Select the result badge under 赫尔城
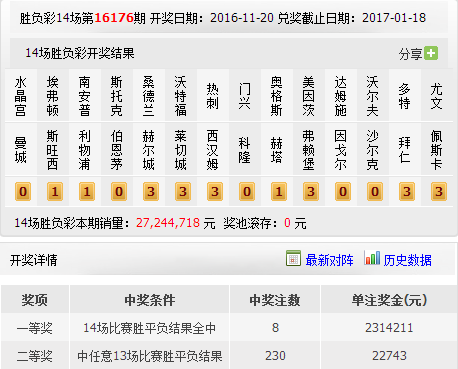The width and height of the screenshot is (458, 369). click(151, 192)
